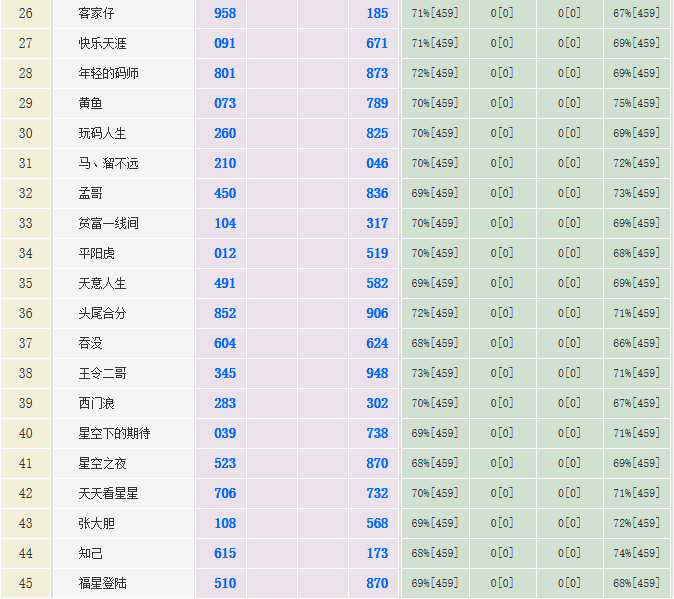Image resolution: width=674 pixels, height=599 pixels.
Task: Open the 福星登陆 entry
Action: [x=103, y=583]
